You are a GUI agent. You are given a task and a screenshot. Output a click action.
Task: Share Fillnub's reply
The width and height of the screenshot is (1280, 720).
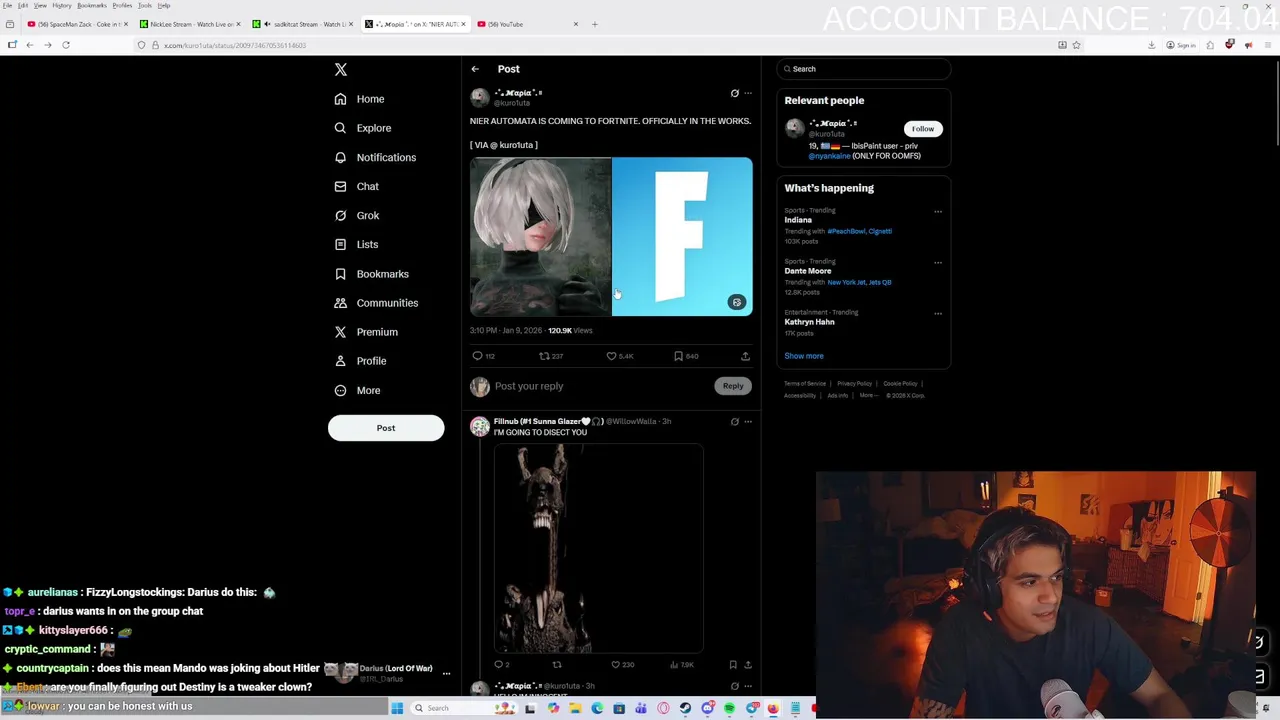click(747, 664)
